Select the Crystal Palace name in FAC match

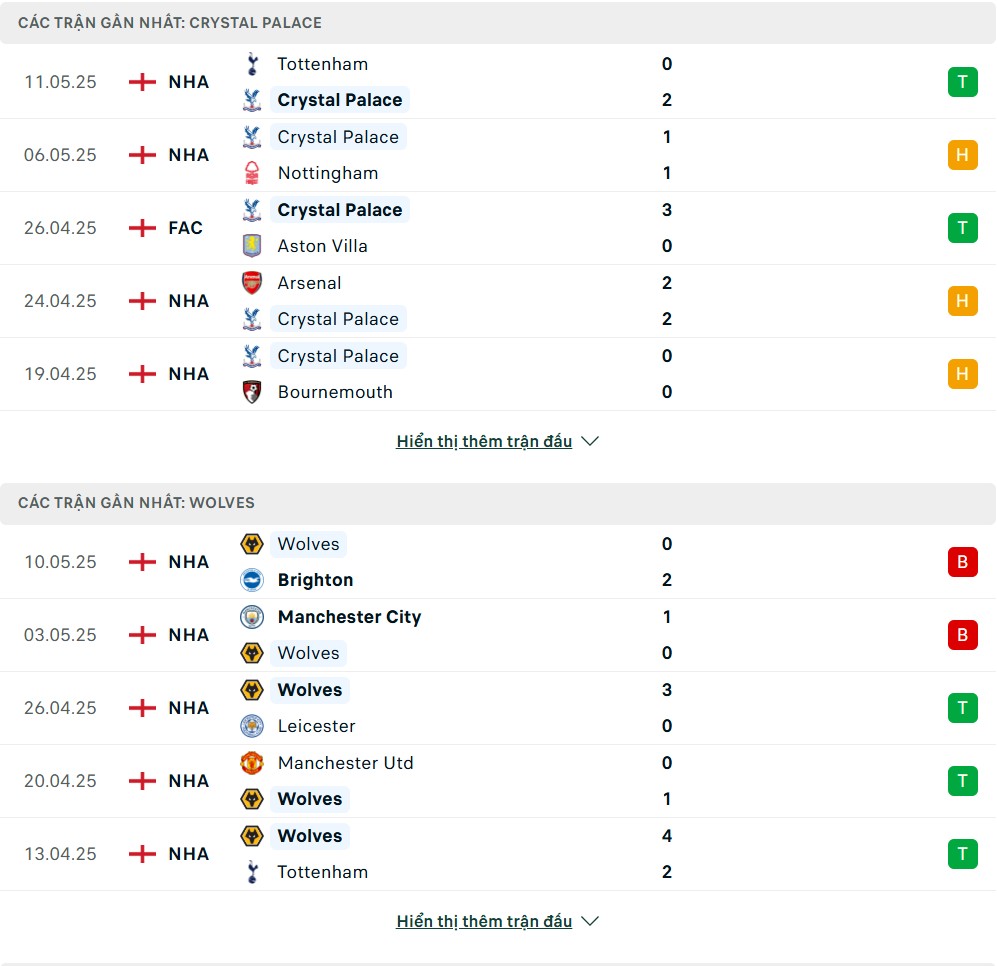340,210
